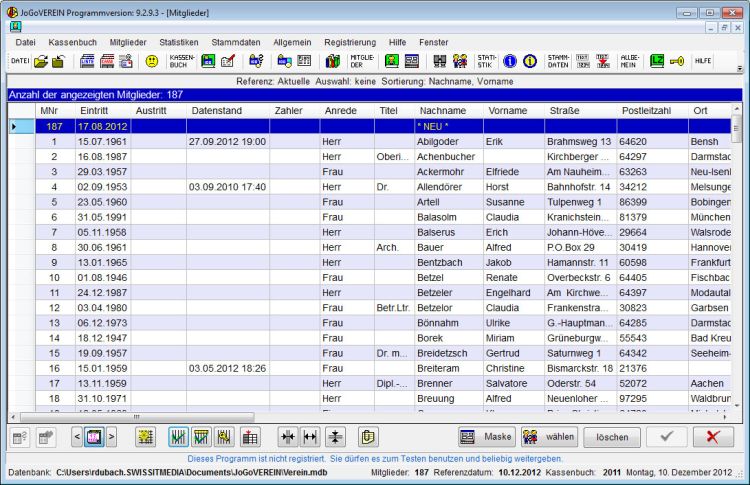Click the wählen button

pyautogui.click(x=550, y=437)
